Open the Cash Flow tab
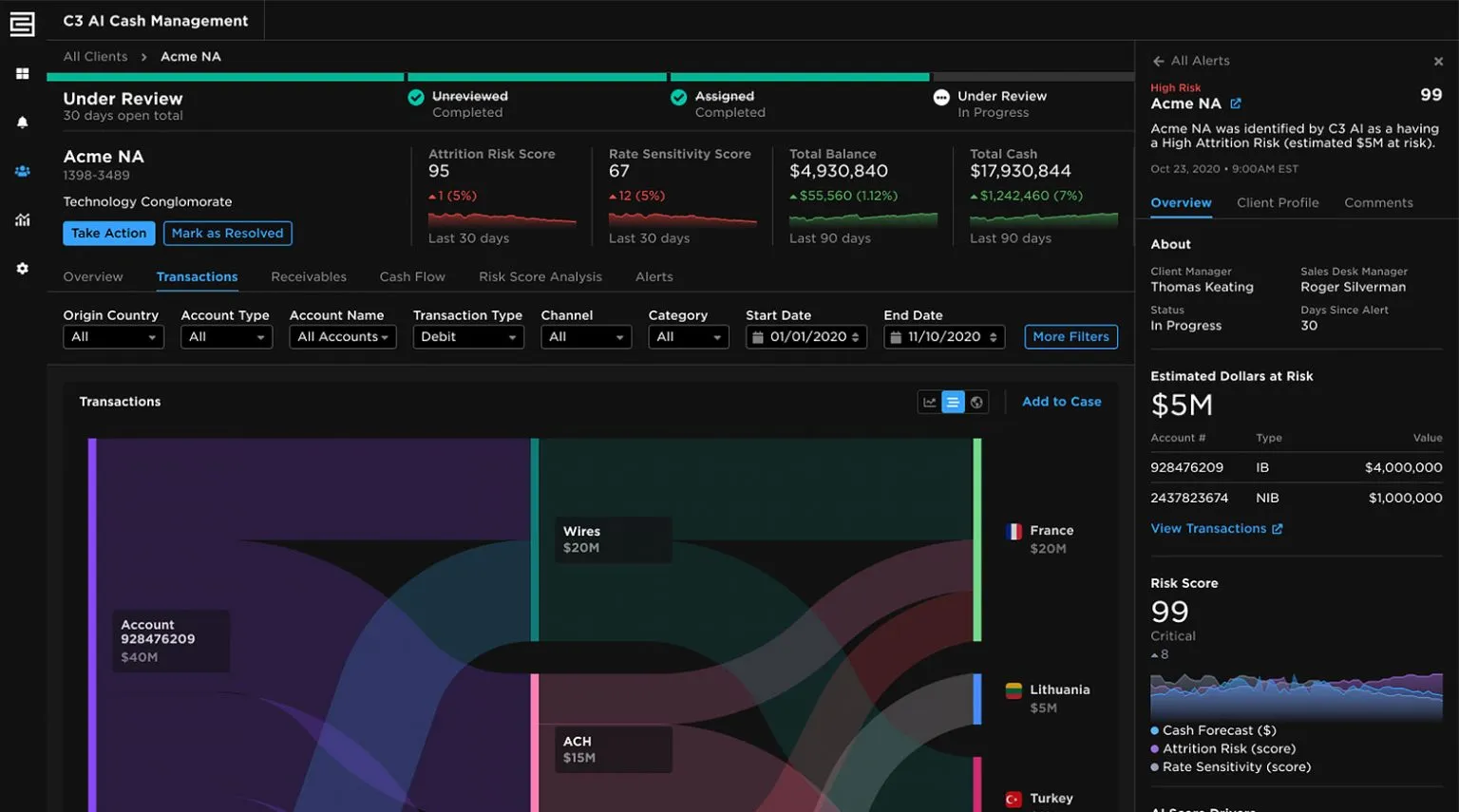 [x=412, y=277]
